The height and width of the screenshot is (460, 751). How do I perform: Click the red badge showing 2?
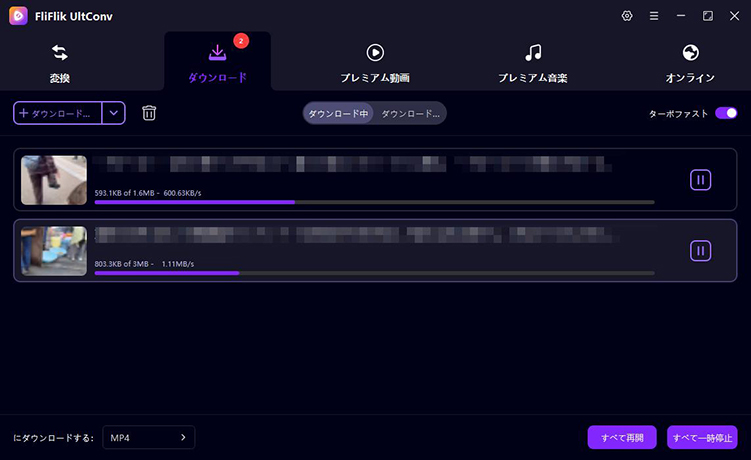click(x=241, y=41)
